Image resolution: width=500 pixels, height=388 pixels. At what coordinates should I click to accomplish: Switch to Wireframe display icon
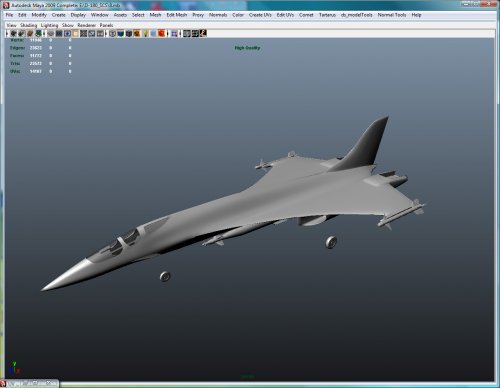(113, 33)
